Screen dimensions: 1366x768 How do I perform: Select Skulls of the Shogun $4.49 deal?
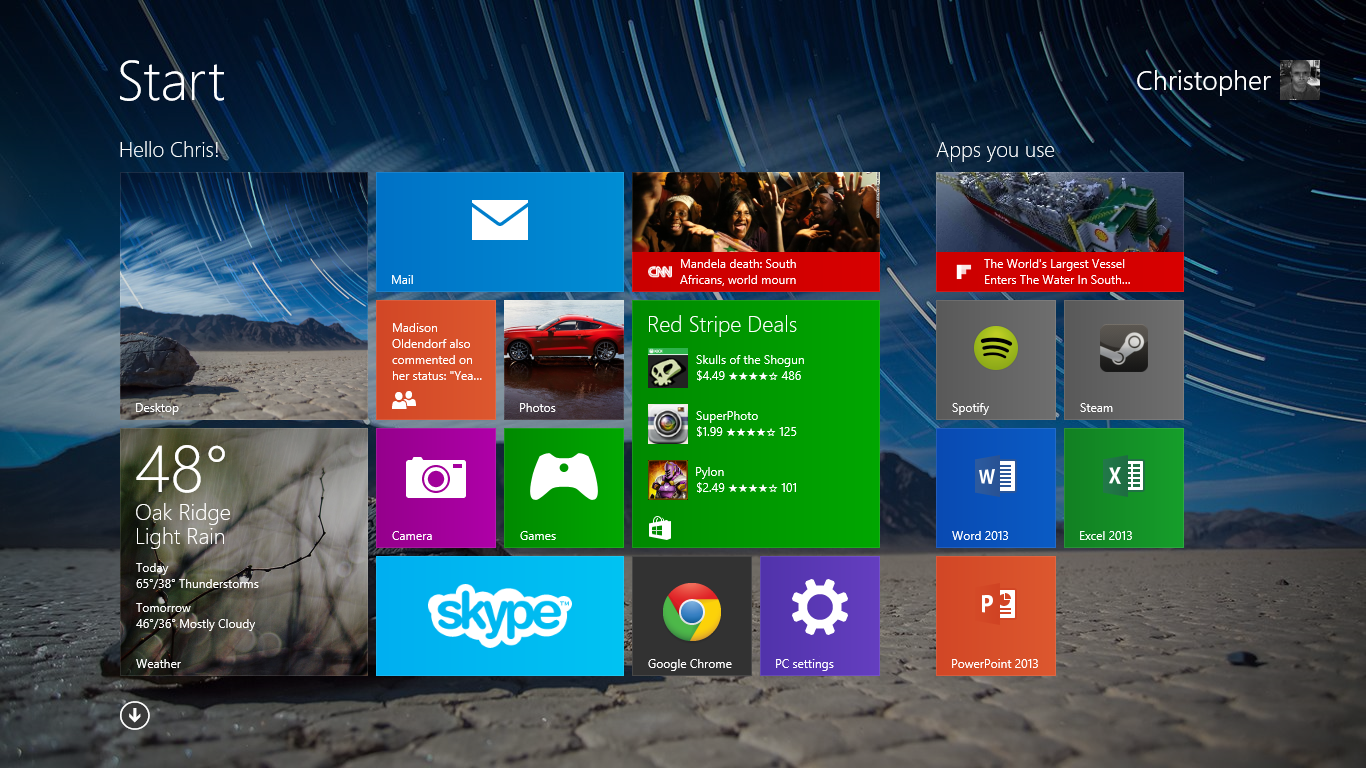click(x=750, y=368)
